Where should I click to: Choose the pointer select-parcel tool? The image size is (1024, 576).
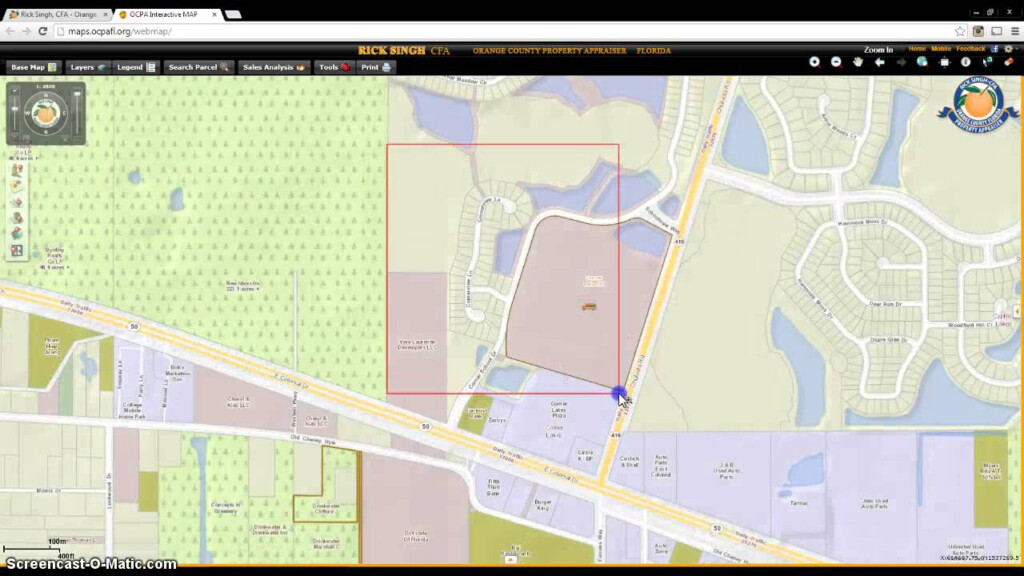987,62
